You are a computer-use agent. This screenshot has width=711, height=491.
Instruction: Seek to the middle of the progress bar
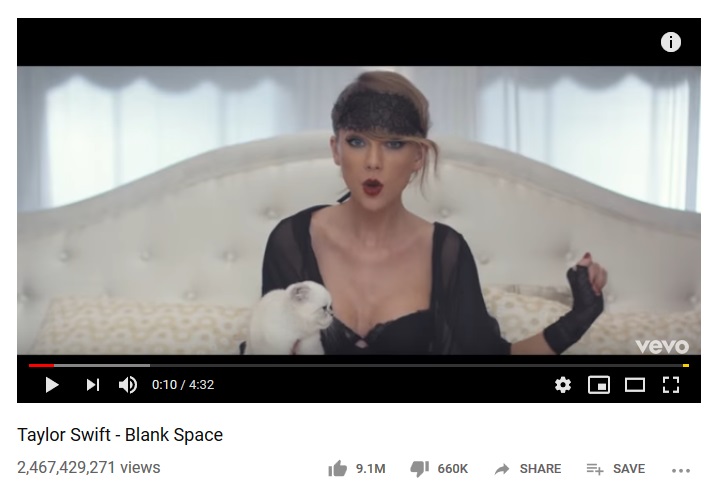(x=359, y=365)
